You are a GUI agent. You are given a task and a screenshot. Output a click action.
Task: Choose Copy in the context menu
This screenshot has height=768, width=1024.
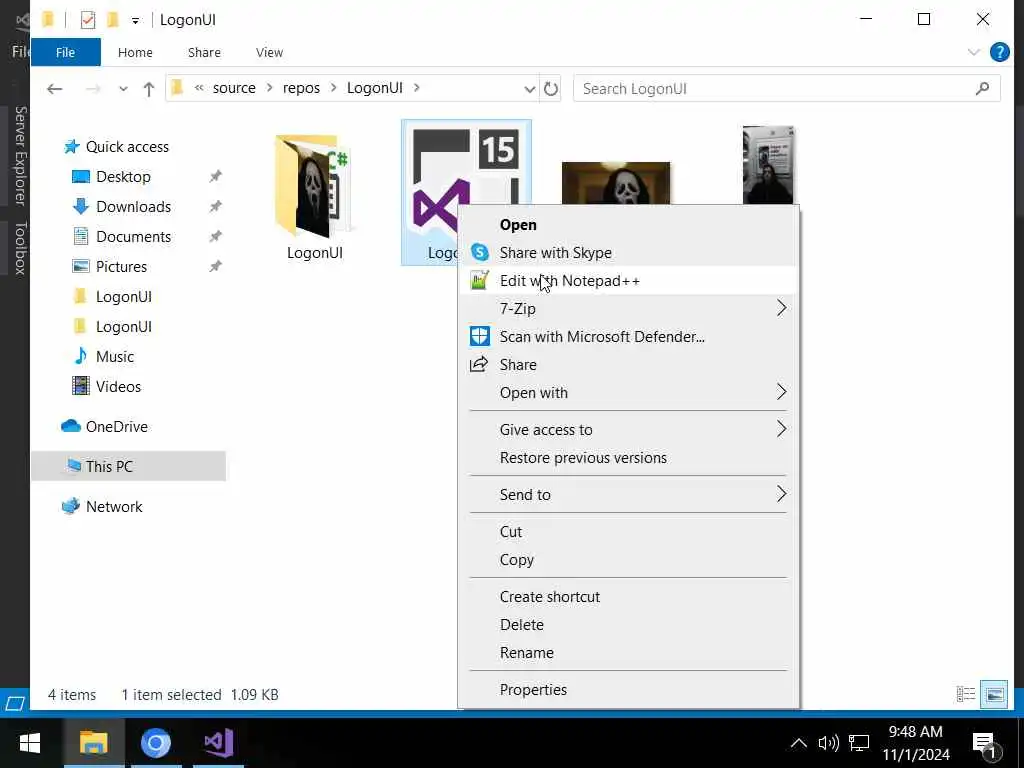click(628, 560)
